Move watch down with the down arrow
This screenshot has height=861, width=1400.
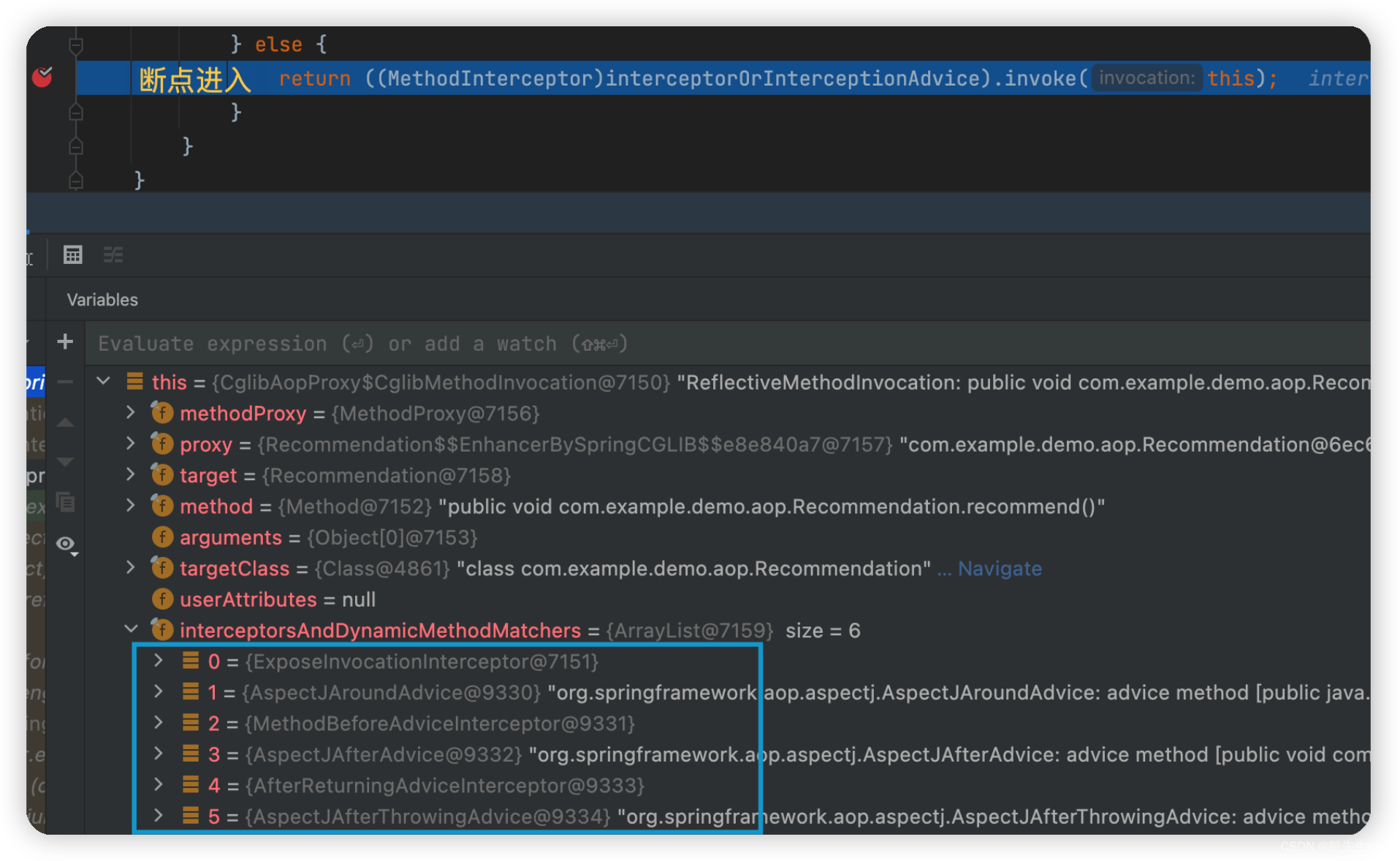[x=65, y=462]
